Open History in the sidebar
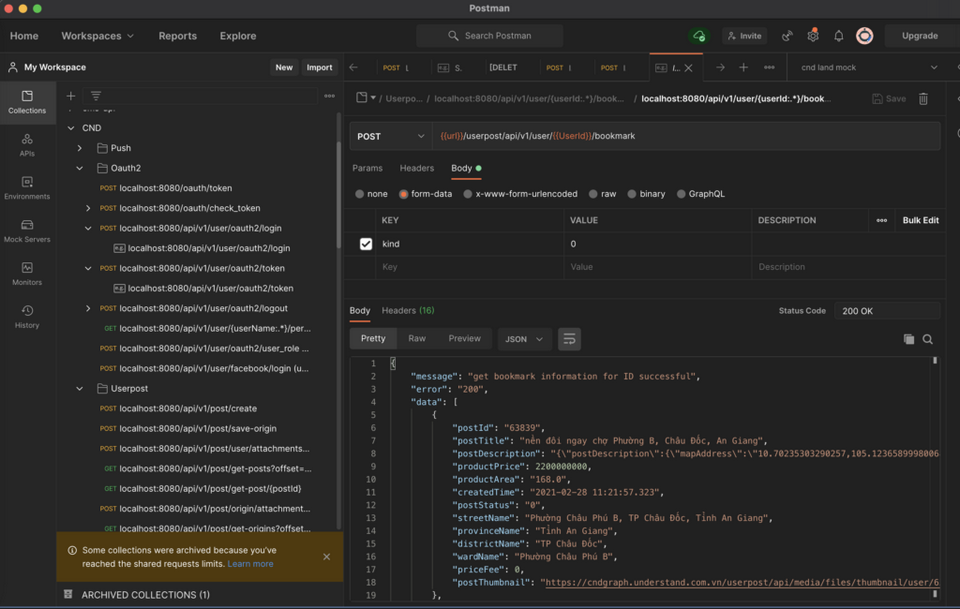960x609 pixels. (x=27, y=316)
